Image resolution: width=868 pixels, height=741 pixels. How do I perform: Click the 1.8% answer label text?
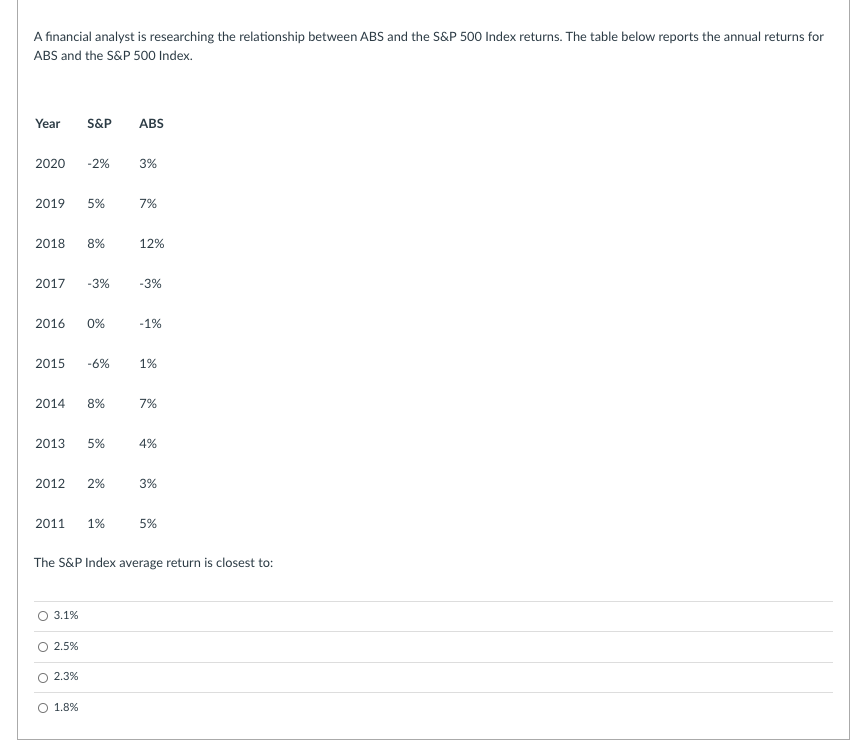click(x=66, y=707)
